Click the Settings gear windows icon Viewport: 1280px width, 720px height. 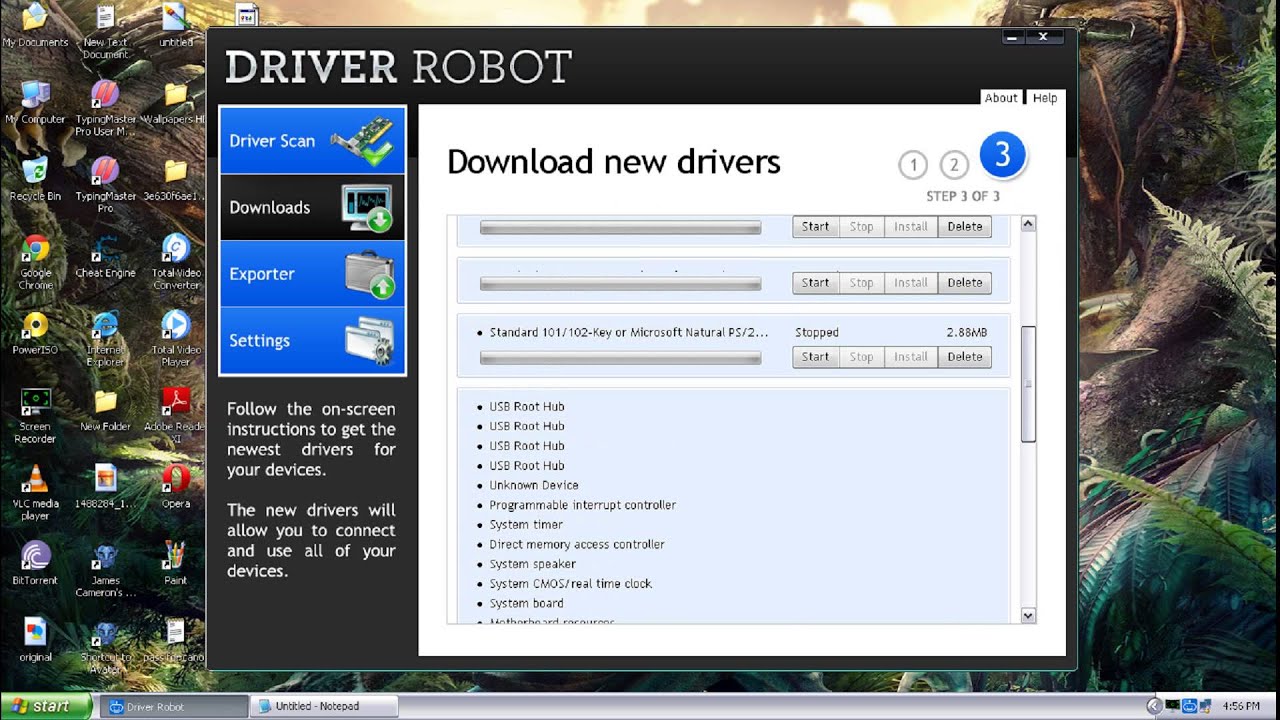pyautogui.click(x=369, y=340)
